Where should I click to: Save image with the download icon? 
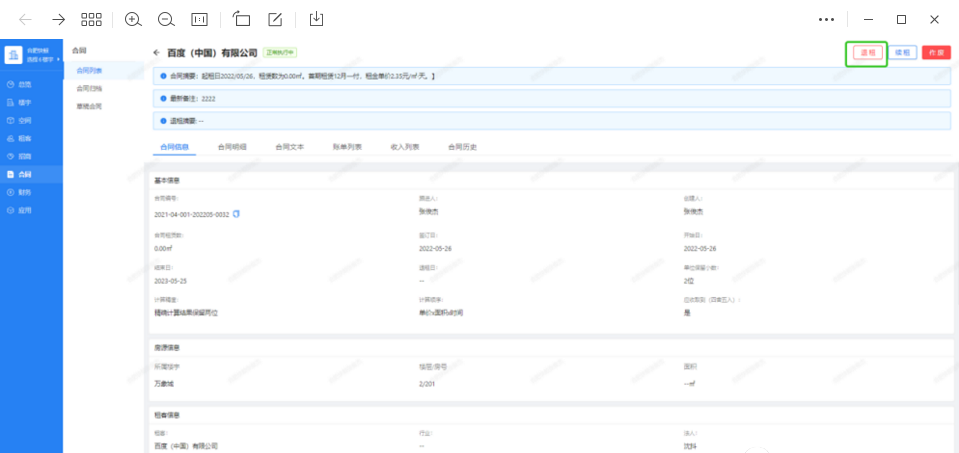tap(317, 19)
